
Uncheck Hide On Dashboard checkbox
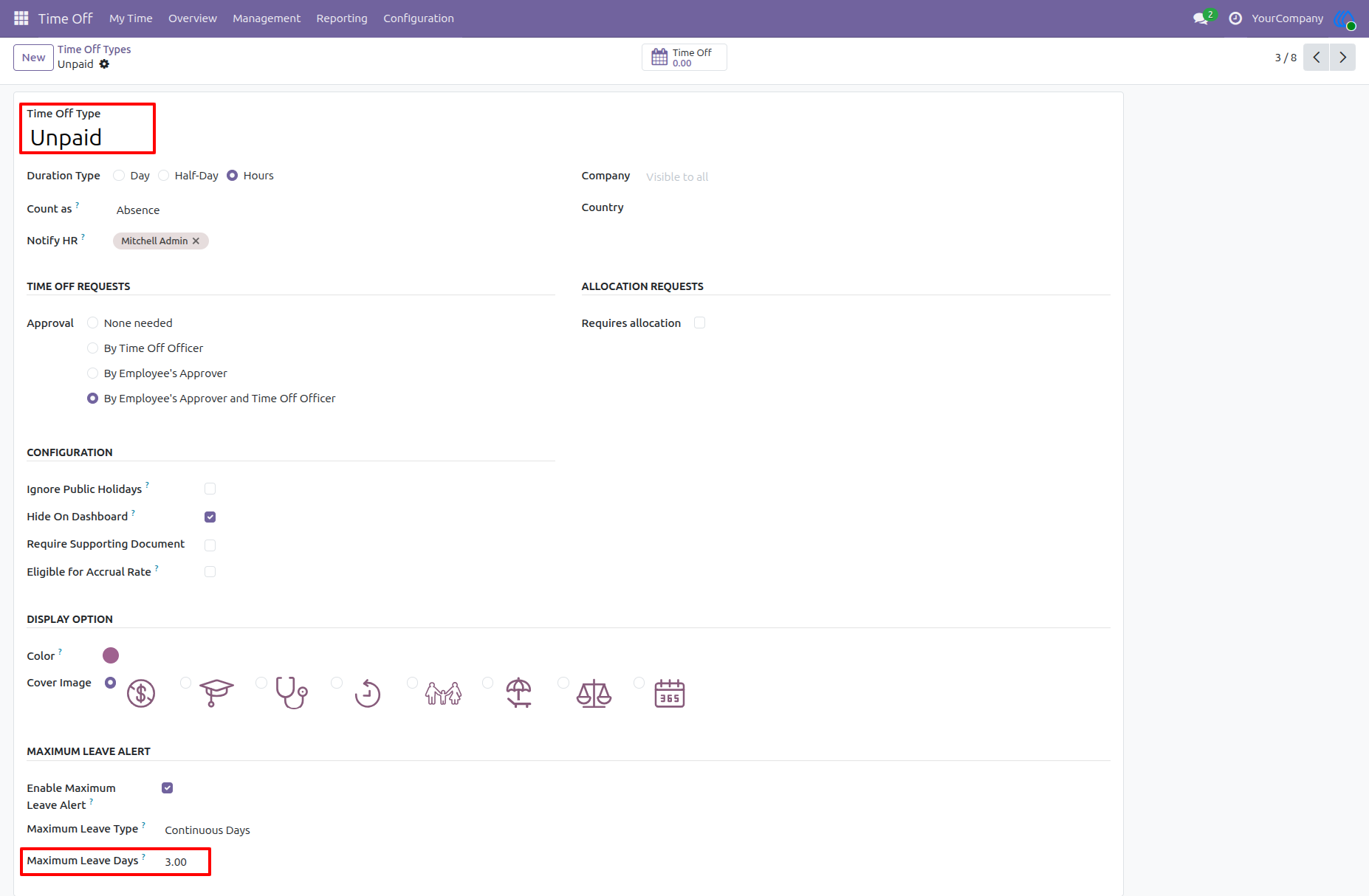click(x=210, y=517)
